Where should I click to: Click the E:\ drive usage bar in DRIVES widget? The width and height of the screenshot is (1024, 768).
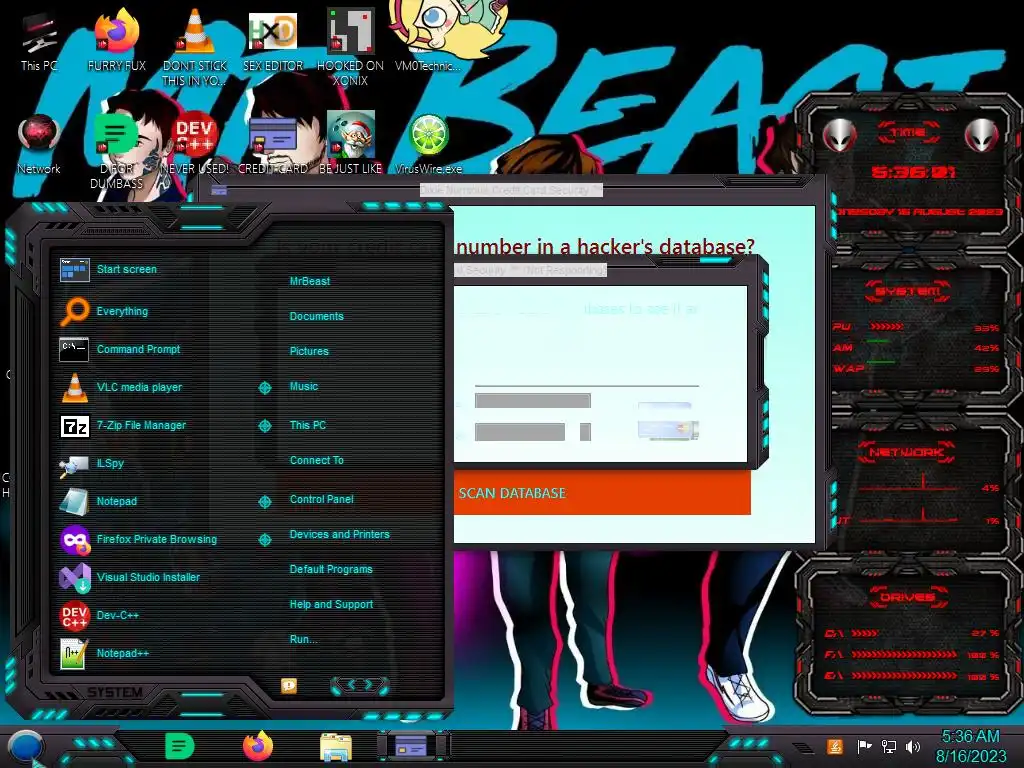pos(904,675)
